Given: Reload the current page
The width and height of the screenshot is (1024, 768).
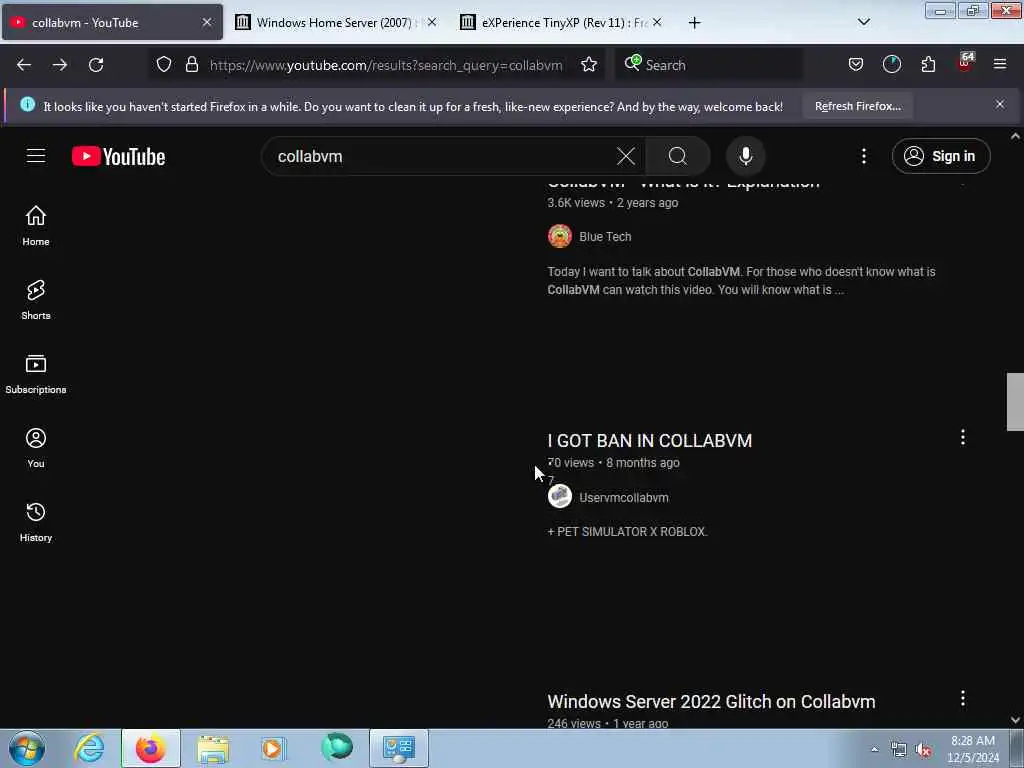Looking at the screenshot, I should [x=96, y=65].
